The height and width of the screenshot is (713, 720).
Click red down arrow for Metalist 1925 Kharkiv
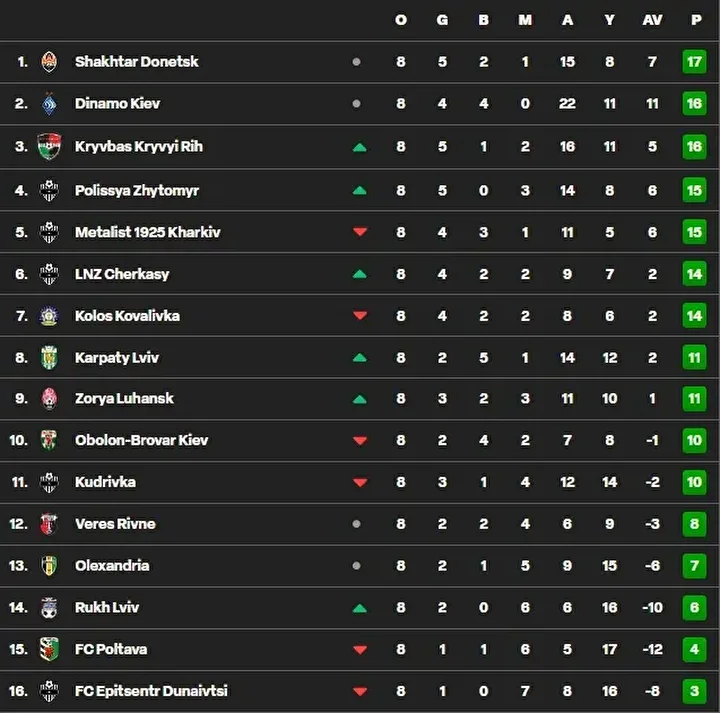point(360,233)
